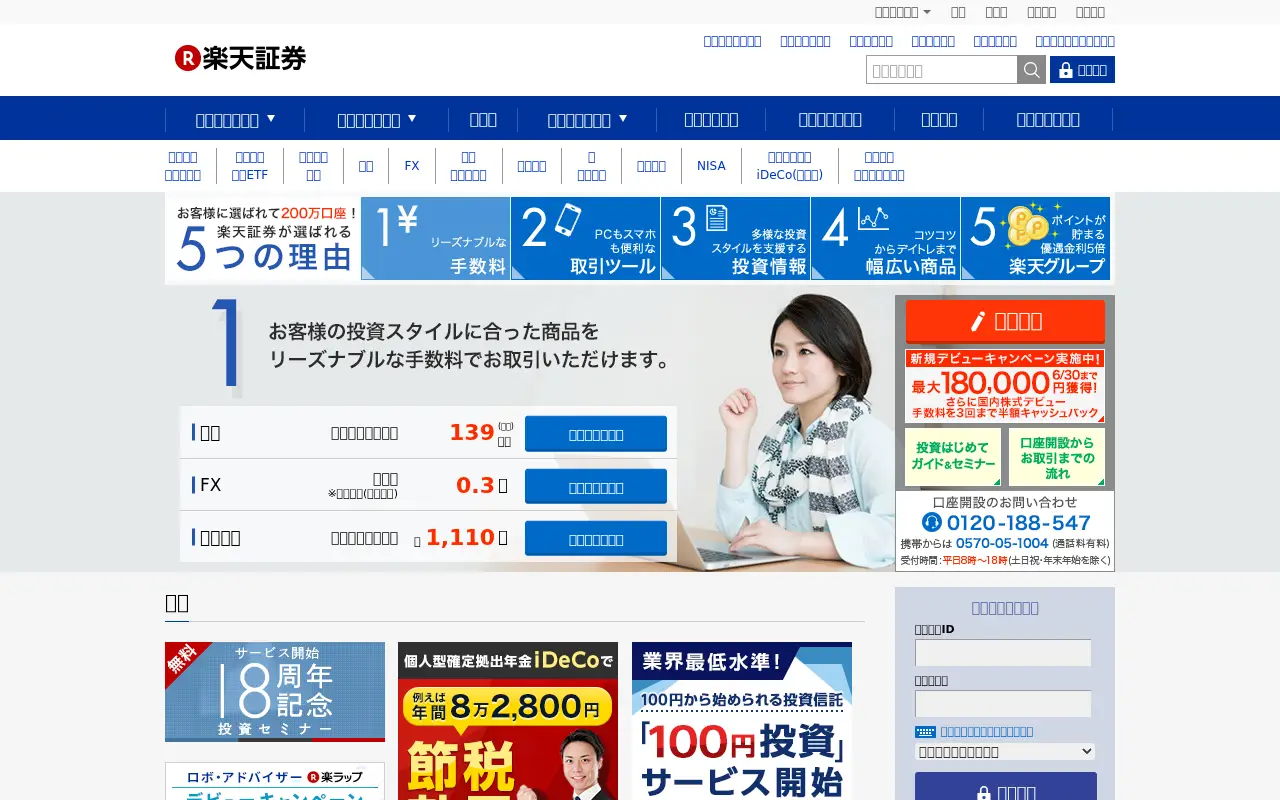This screenshot has height=800, width=1280.
Task: Select reason 5 Rakuten Group coins tile
Action: 1036,238
